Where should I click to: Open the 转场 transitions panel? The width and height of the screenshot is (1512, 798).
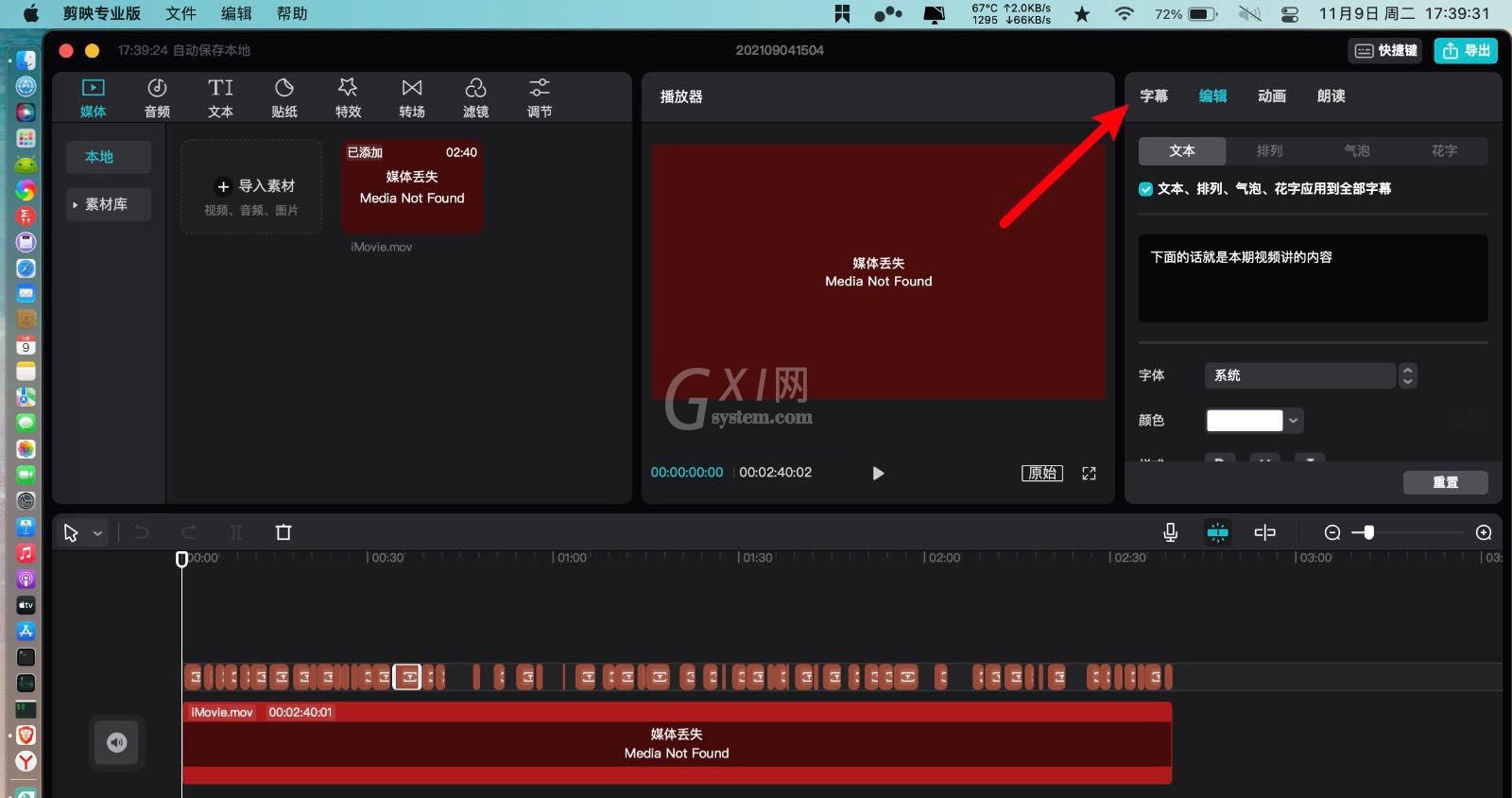[412, 98]
